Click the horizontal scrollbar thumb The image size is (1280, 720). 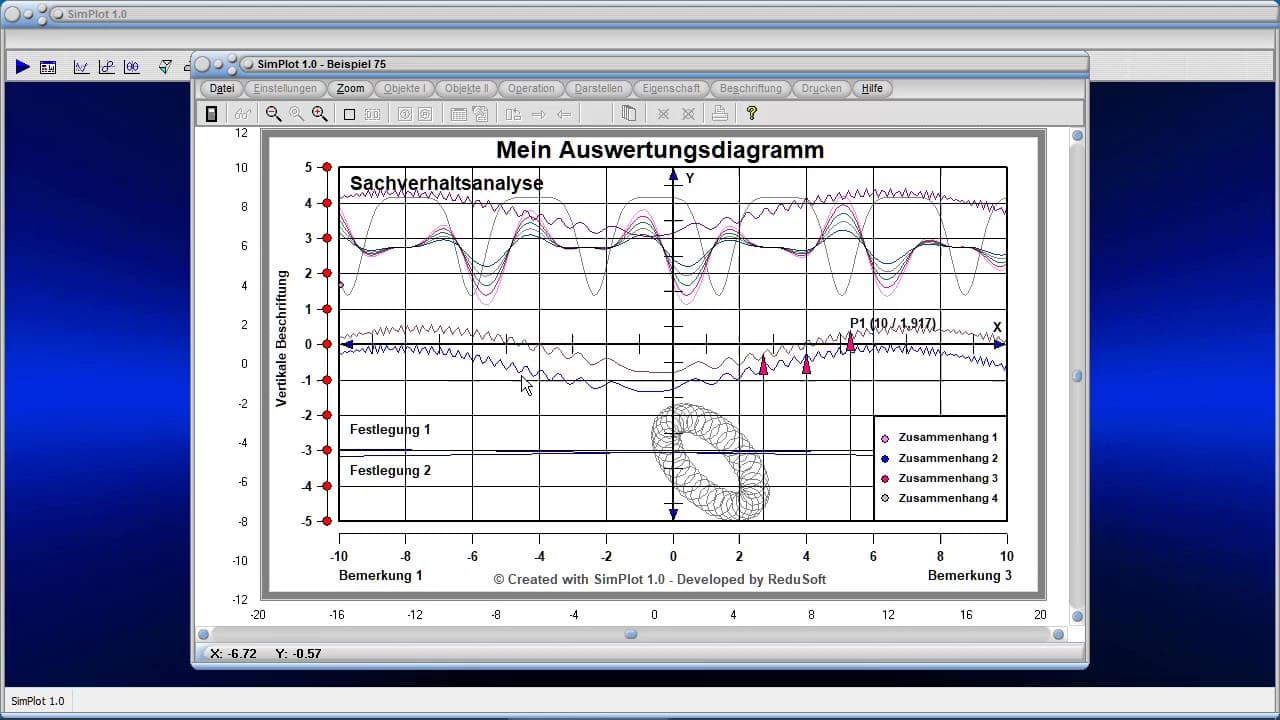coord(631,634)
